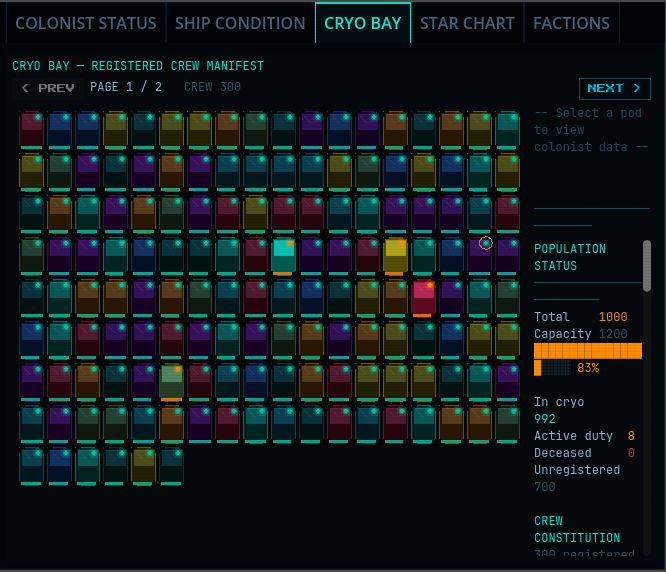666x572 pixels.
Task: Click the PAGE 1 / 2 indicator
Action: pos(126,87)
